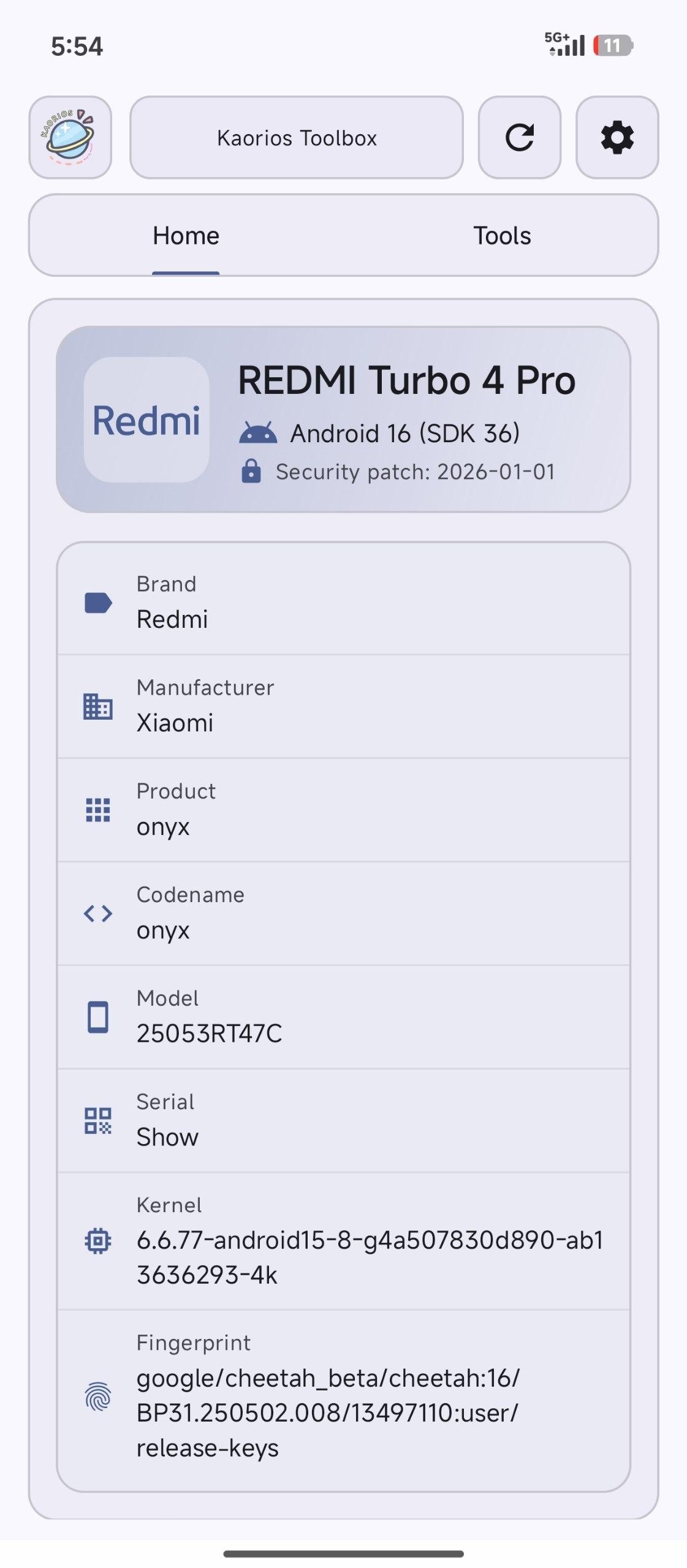Tap the Kaorios planet logo icon
Image resolution: width=687 pixels, height=1568 pixels.
(x=70, y=137)
